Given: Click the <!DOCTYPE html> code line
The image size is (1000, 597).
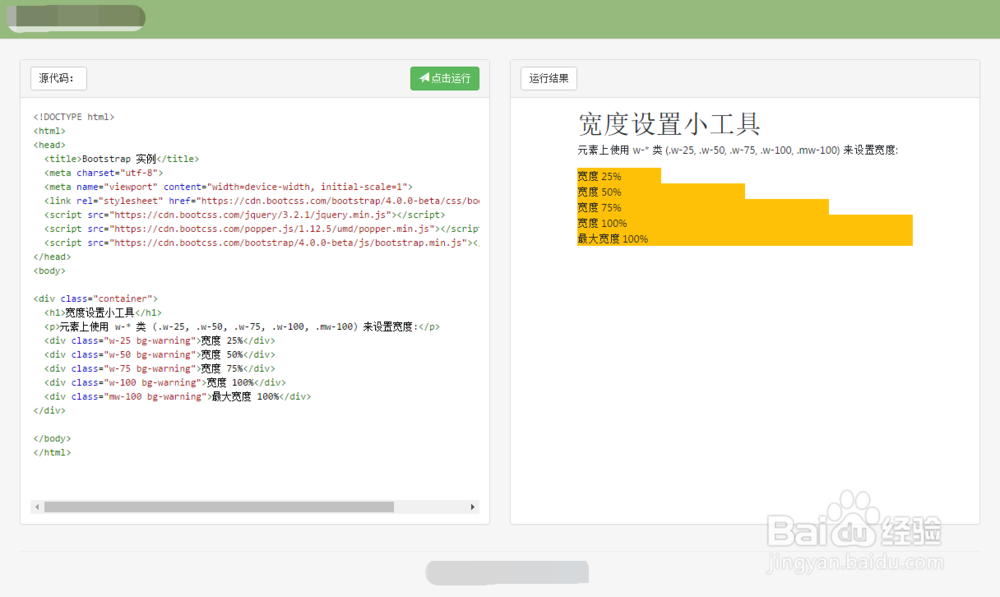Looking at the screenshot, I should pyautogui.click(x=74, y=117).
